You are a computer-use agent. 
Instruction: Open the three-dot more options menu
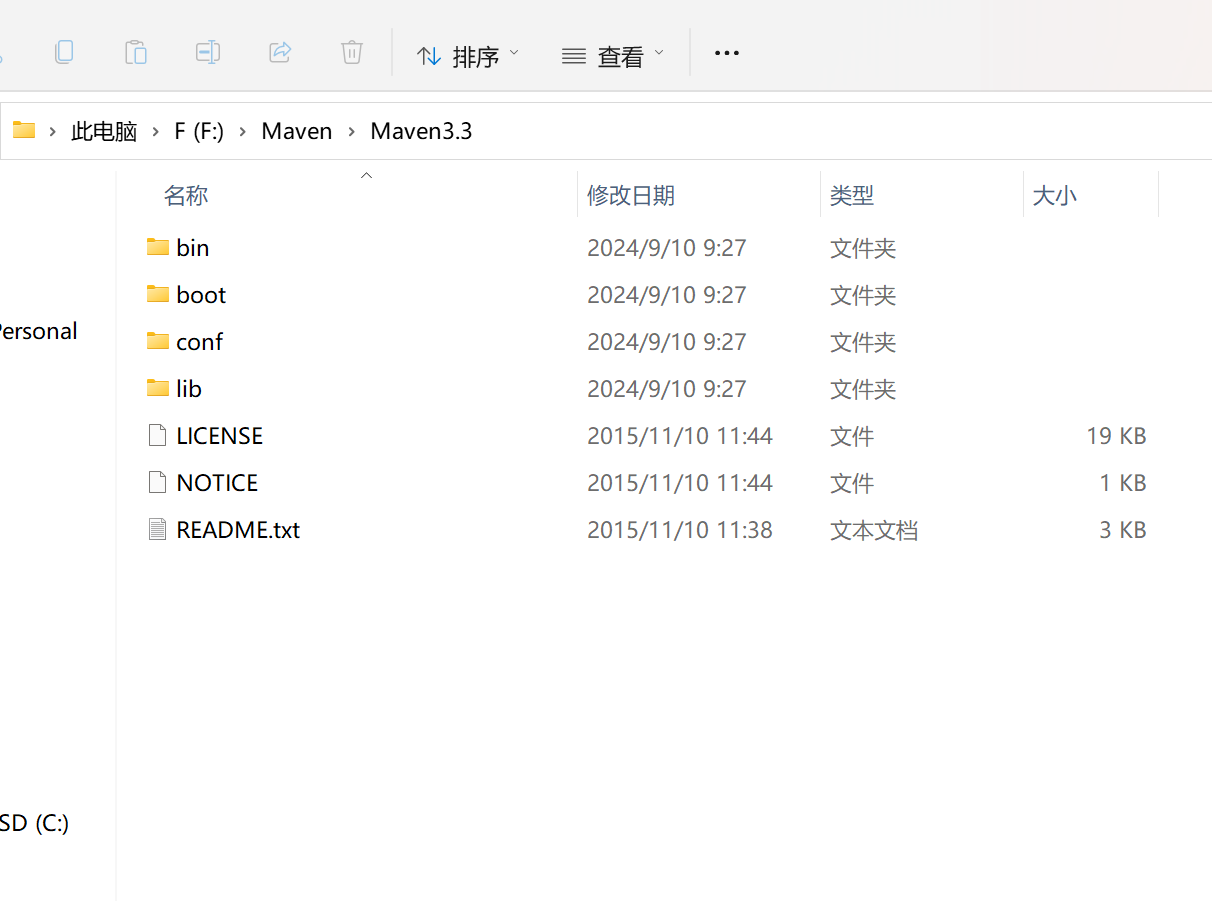(727, 53)
